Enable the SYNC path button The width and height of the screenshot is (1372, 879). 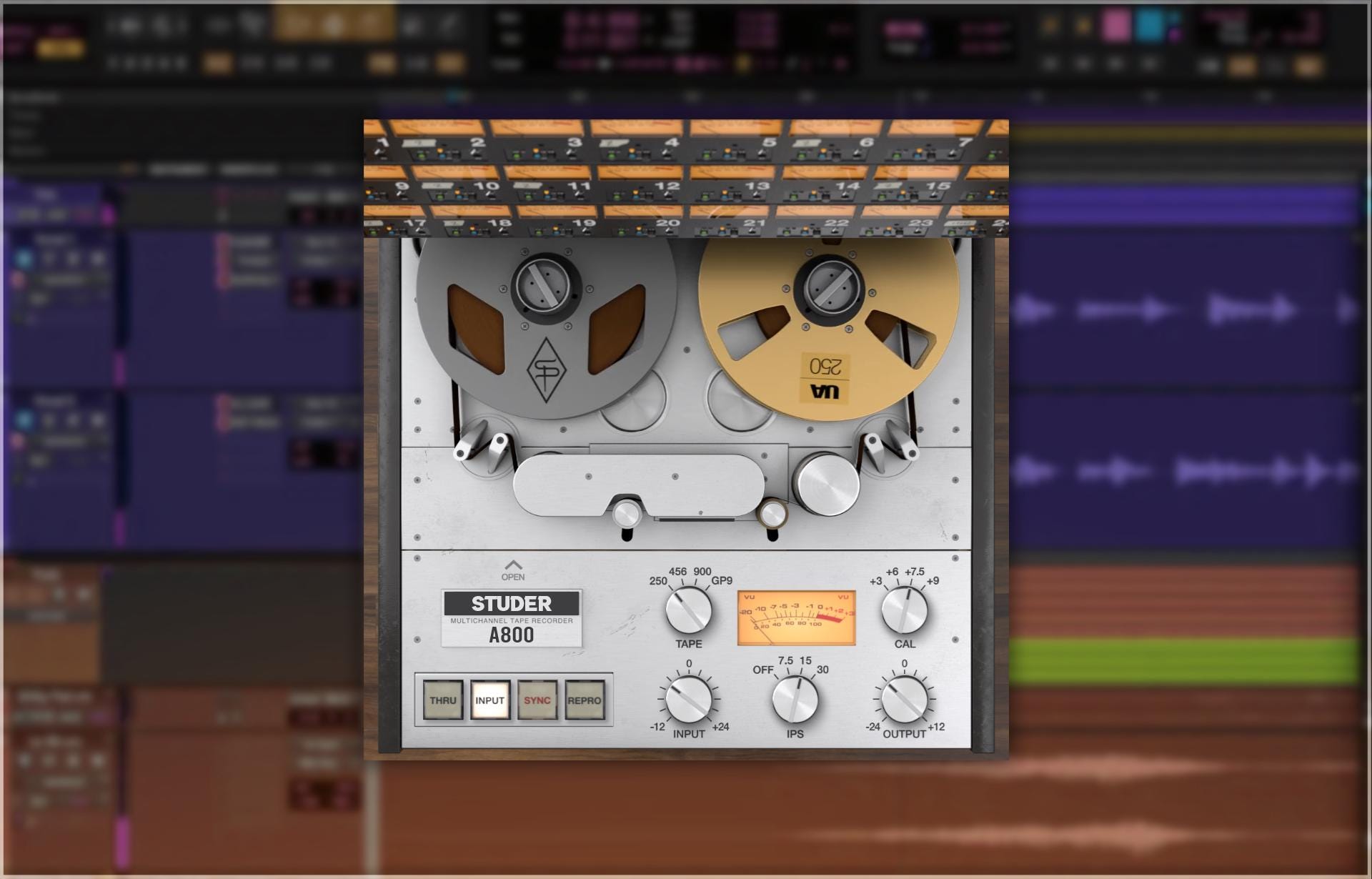point(537,700)
